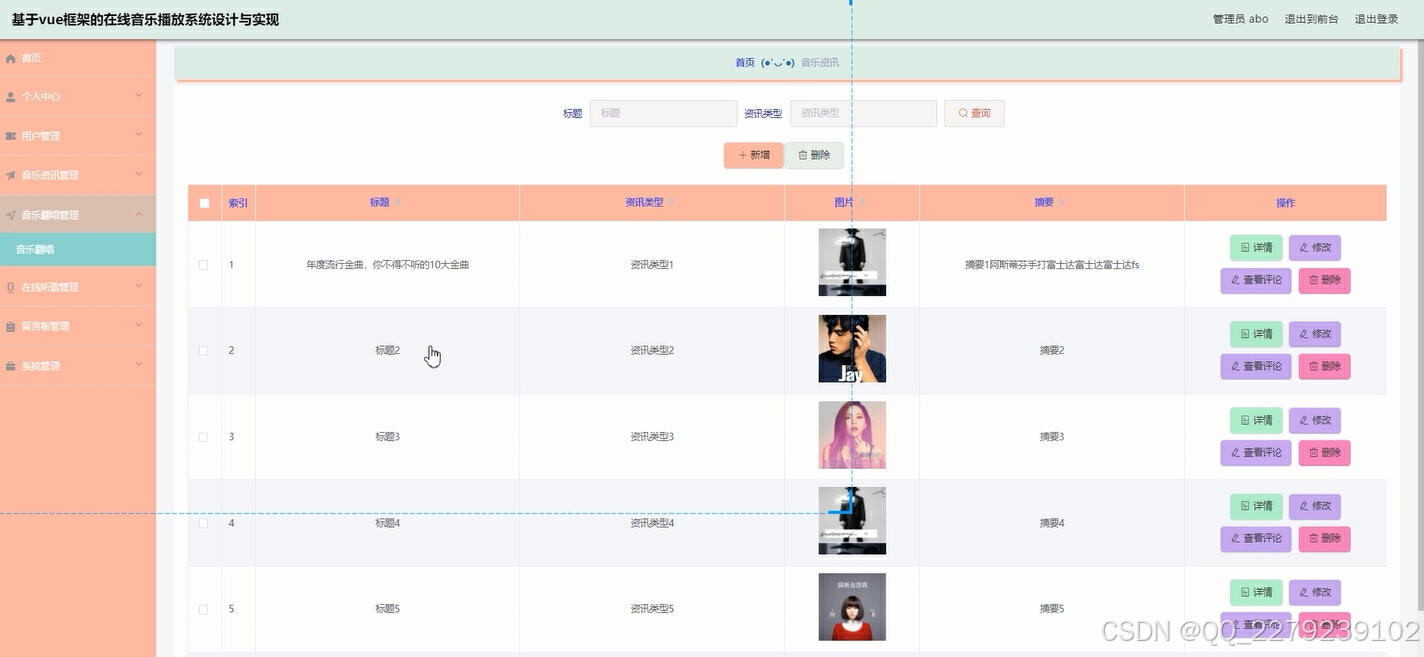This screenshot has width=1424, height=657.
Task: Select the 音乐翻唱 submenu item
Action: click(x=78, y=250)
